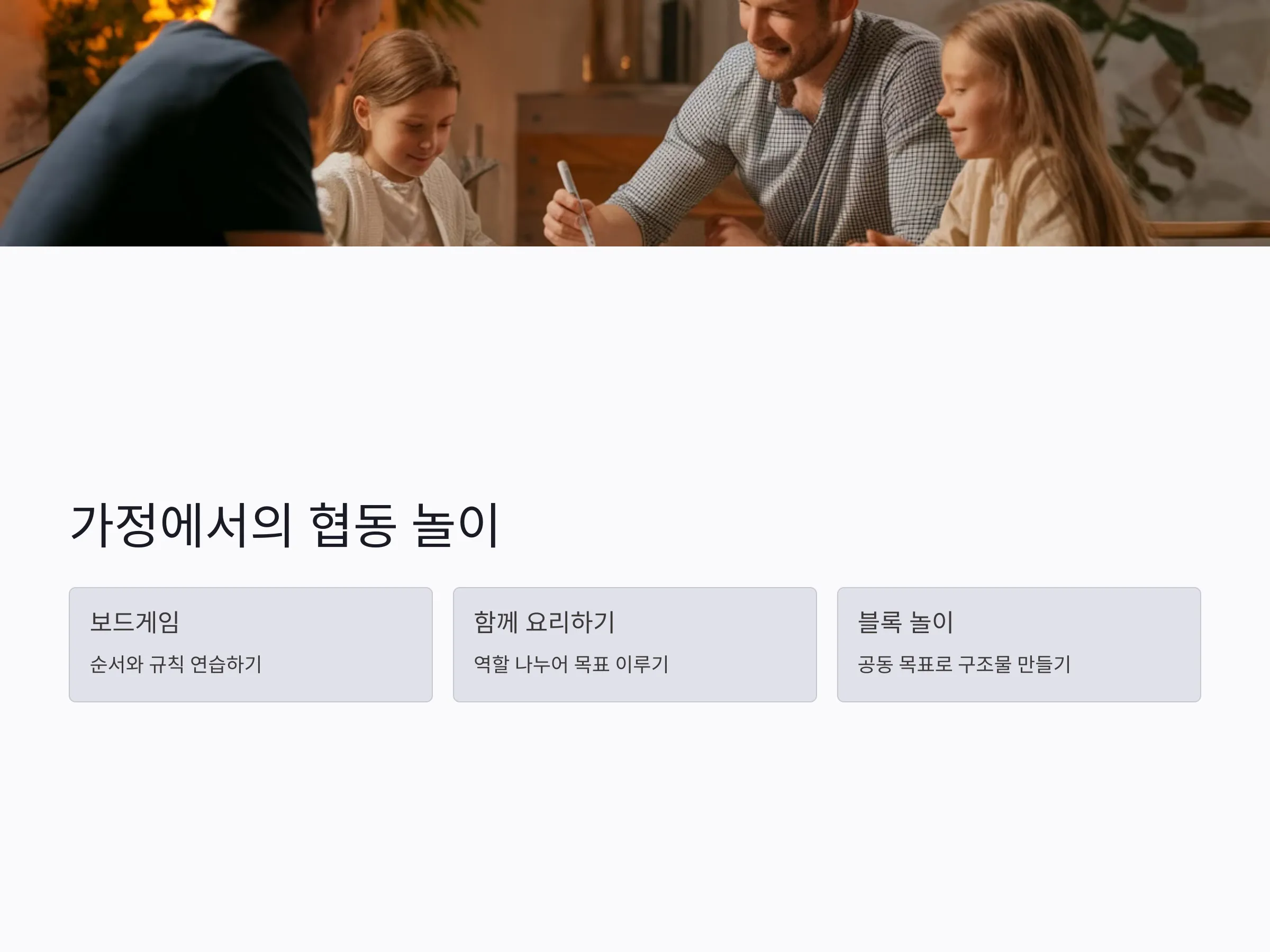The height and width of the screenshot is (952, 1270).
Task: Open the 블록 놀이 card title
Action: 905,622
